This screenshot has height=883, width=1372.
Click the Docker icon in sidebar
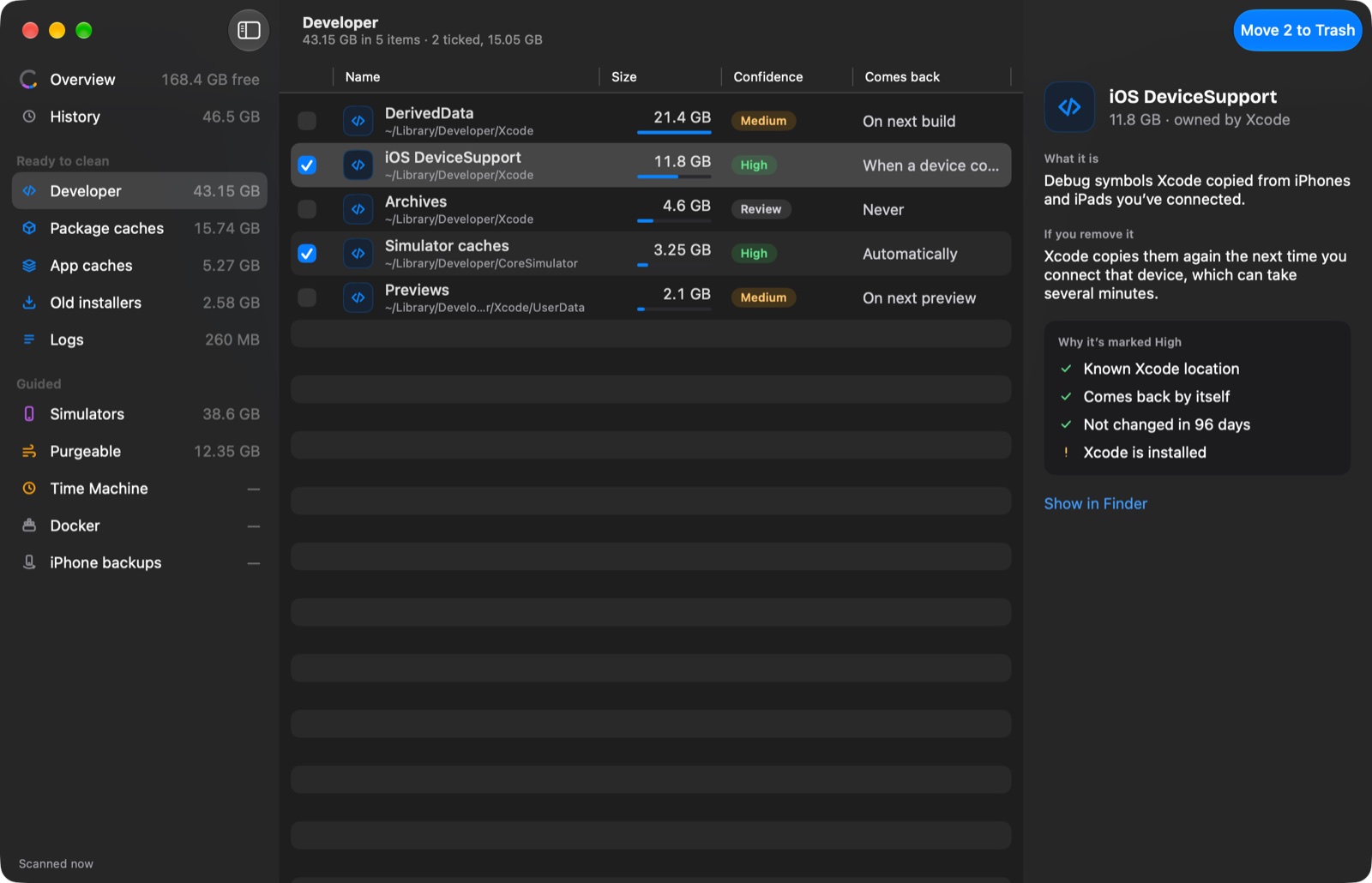pyautogui.click(x=29, y=526)
